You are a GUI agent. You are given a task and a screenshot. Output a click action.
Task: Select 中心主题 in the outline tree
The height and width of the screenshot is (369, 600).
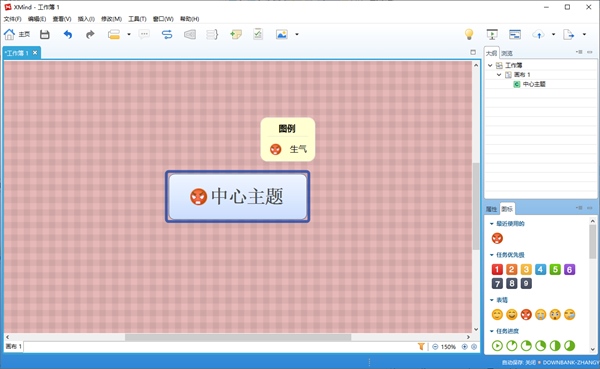(534, 84)
